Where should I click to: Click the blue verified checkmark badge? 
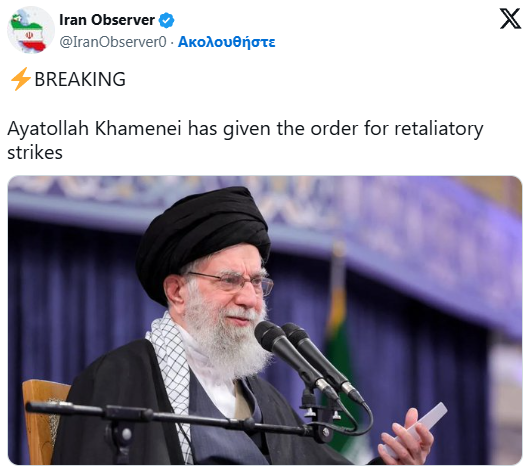[167, 20]
